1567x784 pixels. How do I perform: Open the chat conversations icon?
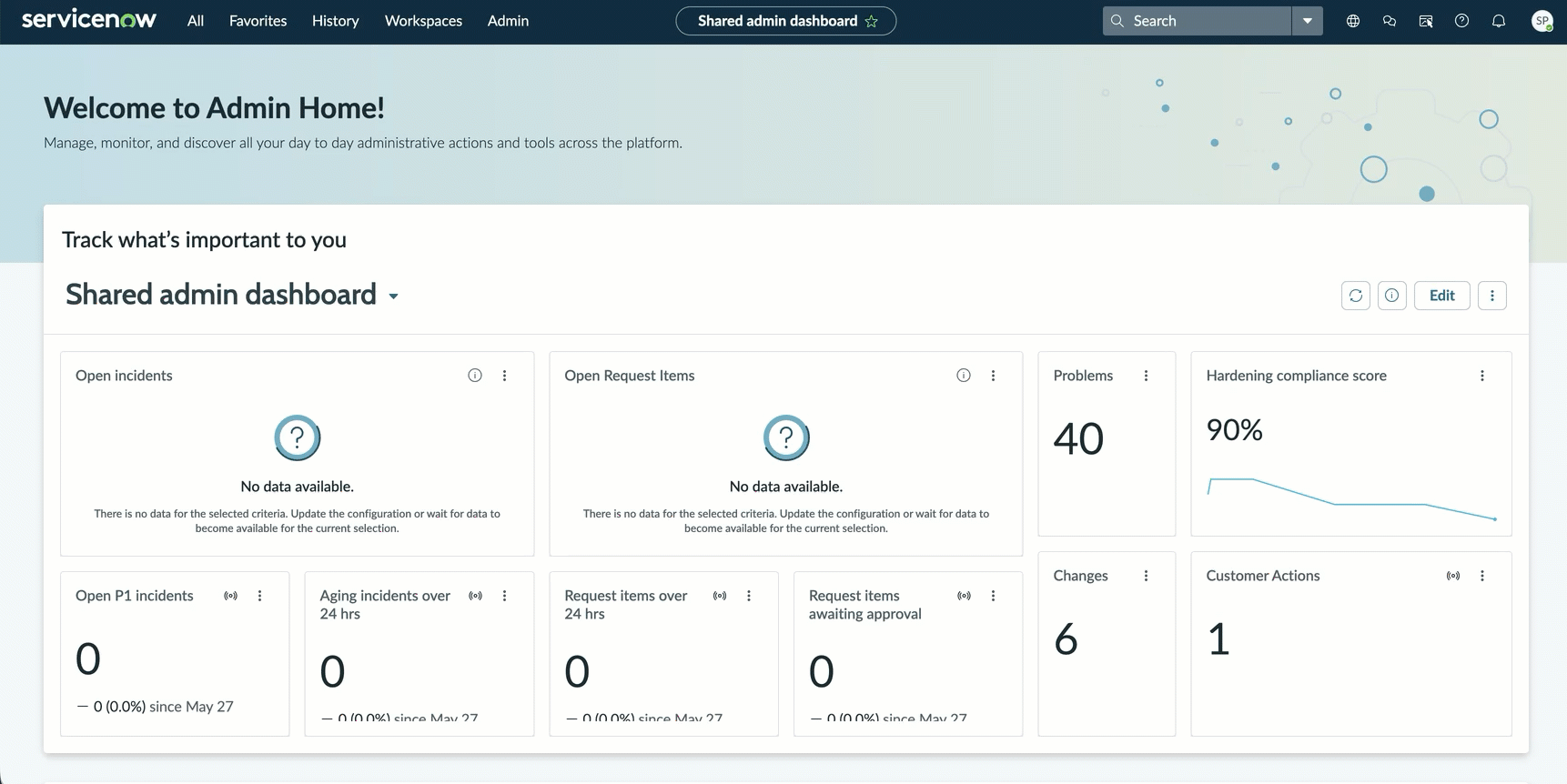pyautogui.click(x=1390, y=21)
